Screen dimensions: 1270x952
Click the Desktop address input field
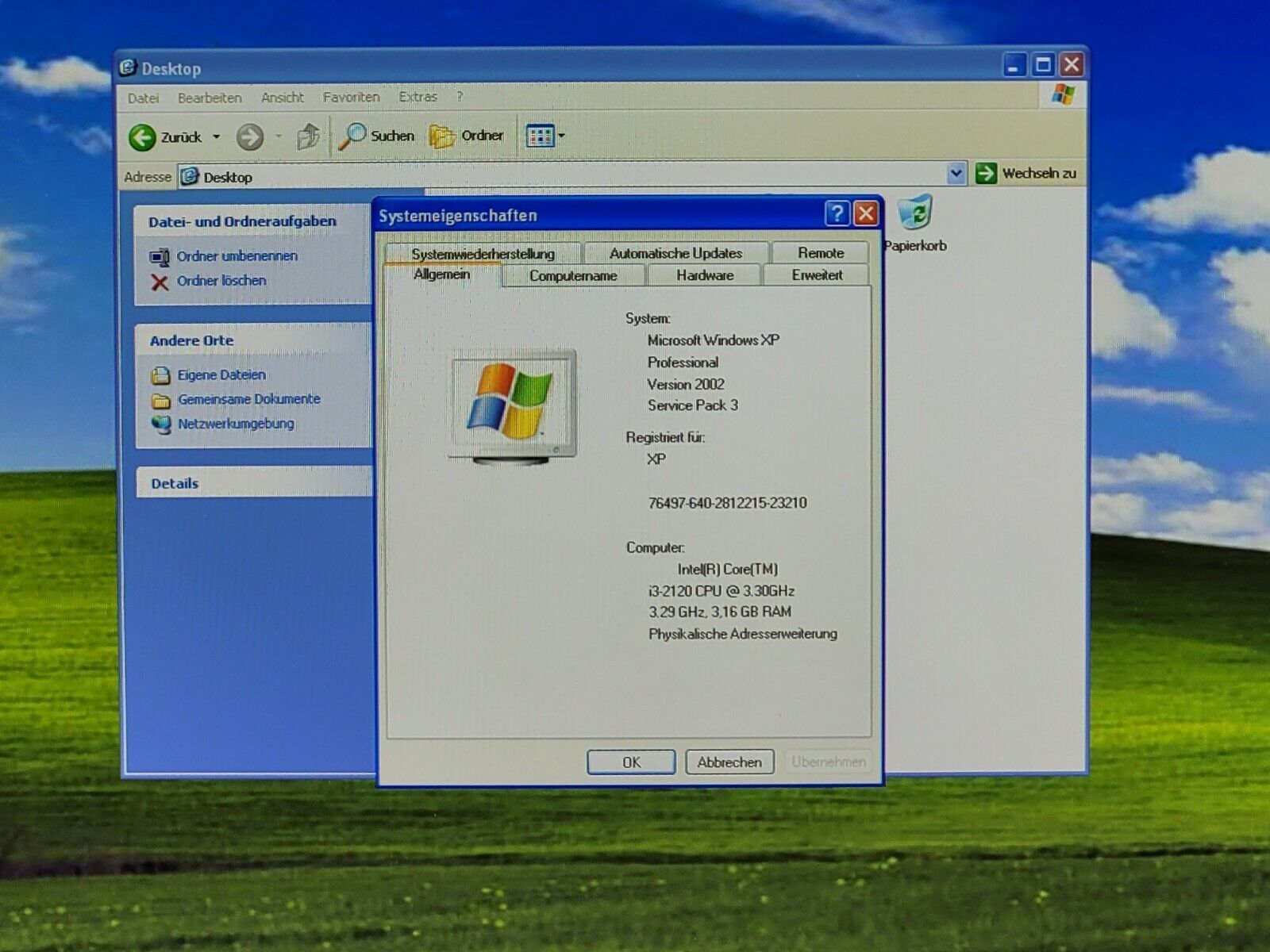click(556, 176)
